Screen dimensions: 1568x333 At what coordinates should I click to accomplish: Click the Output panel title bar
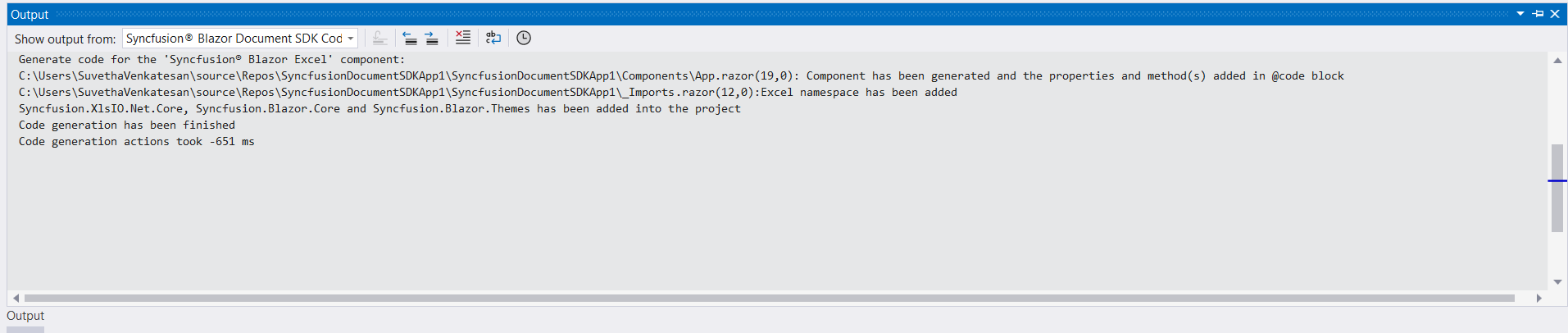pyautogui.click(x=738, y=14)
